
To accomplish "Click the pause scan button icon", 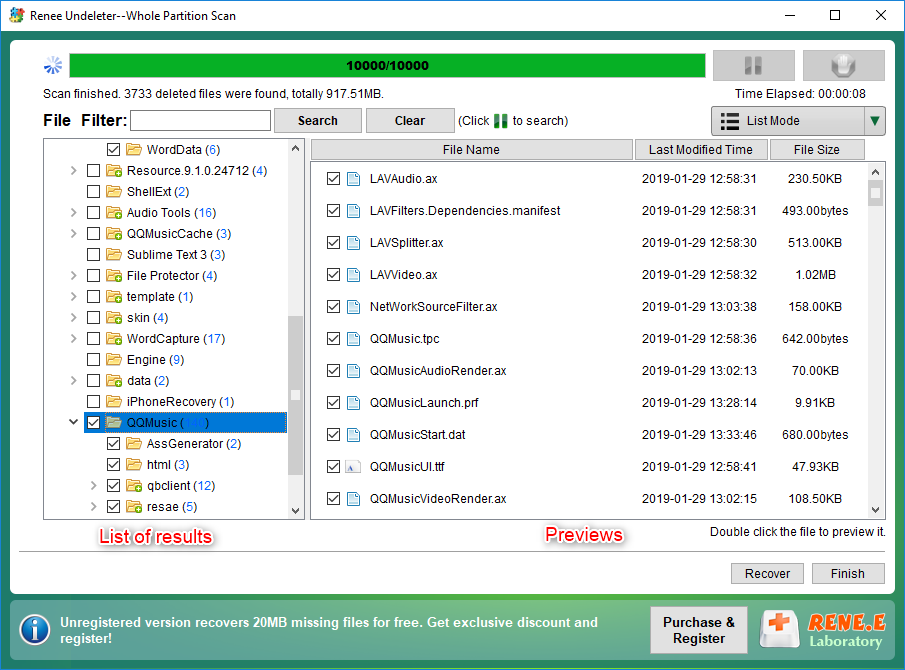I will pyautogui.click(x=753, y=66).
